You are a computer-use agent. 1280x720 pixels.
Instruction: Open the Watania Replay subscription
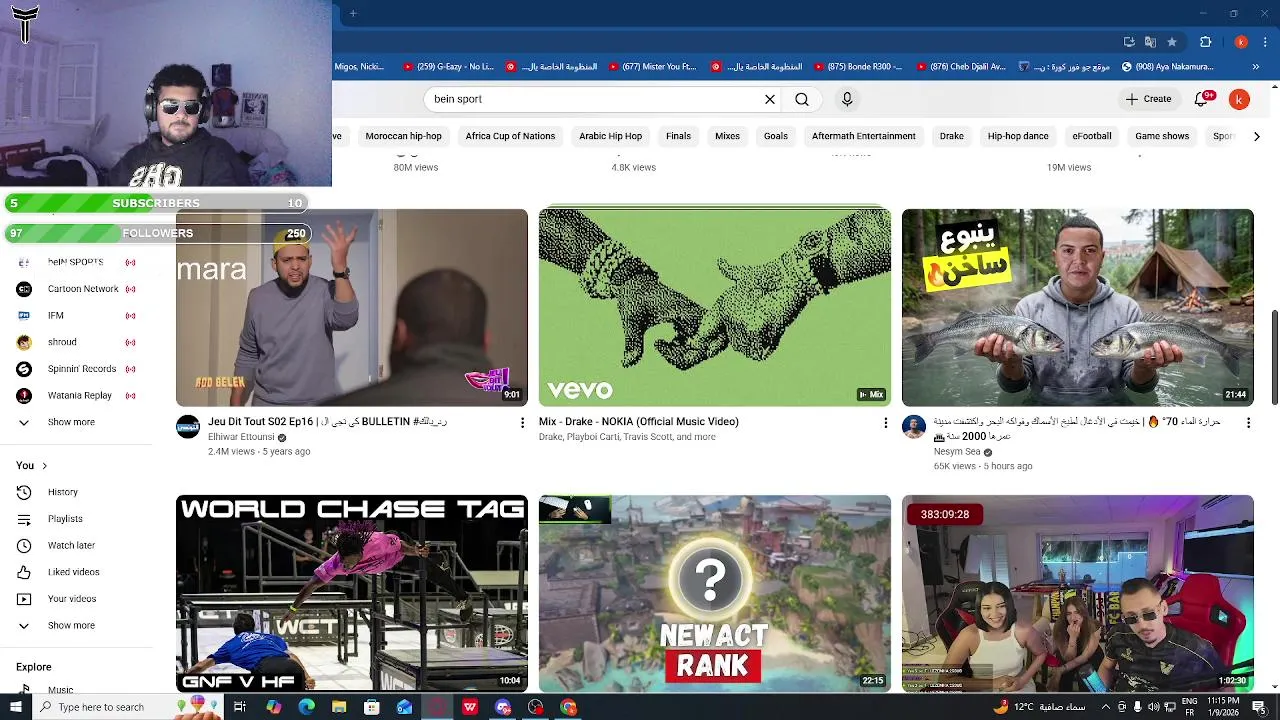(x=78, y=395)
